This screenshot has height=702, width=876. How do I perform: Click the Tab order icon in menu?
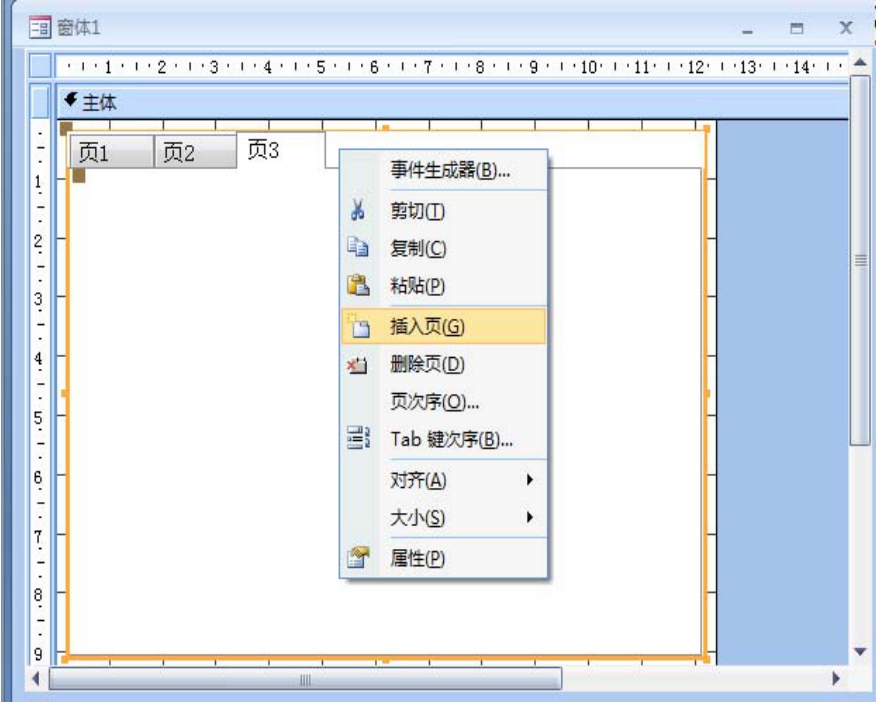click(358, 440)
